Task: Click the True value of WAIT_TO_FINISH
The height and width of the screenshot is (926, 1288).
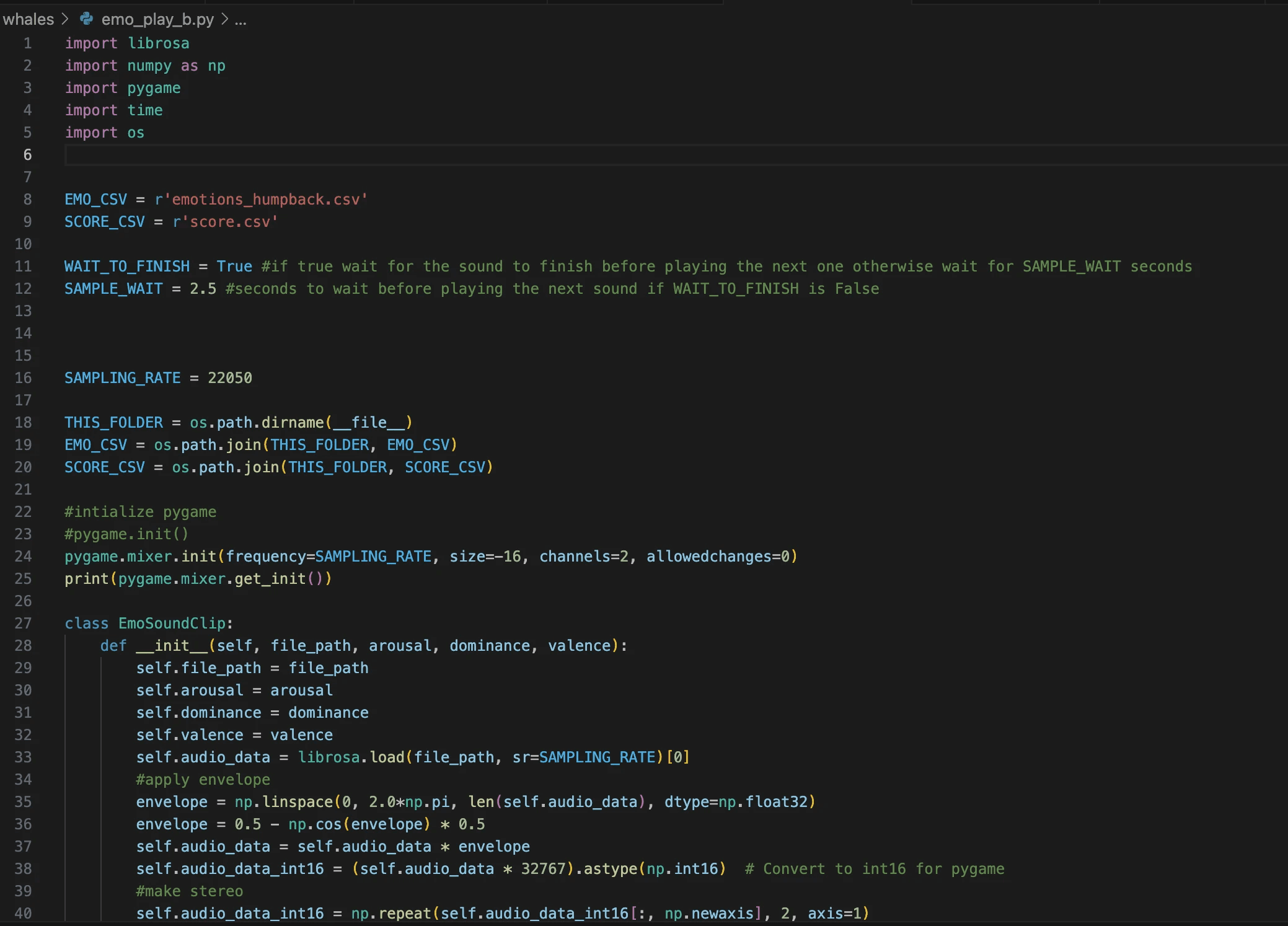Action: point(234,267)
